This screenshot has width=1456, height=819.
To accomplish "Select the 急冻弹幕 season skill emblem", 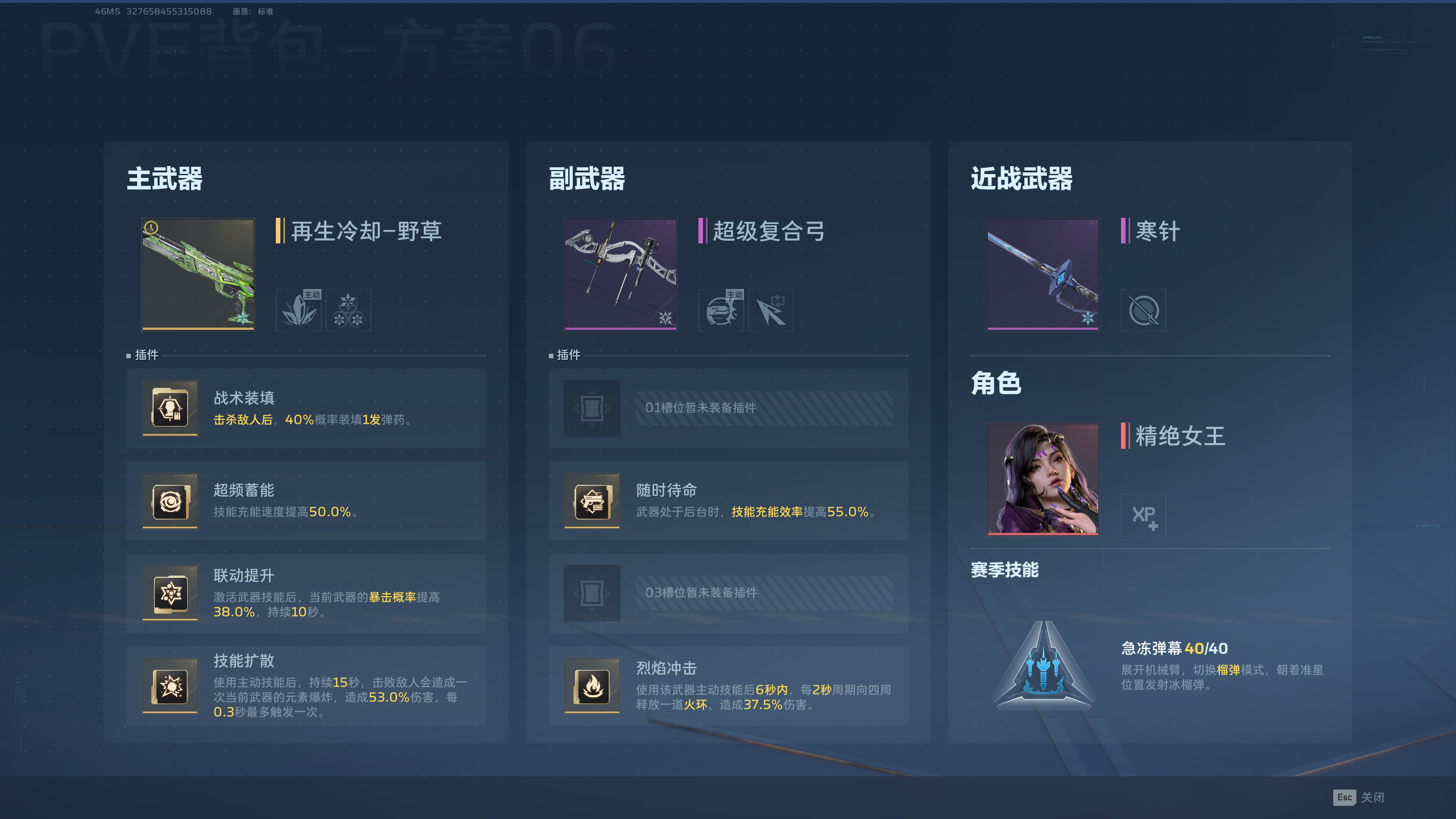I will [x=1044, y=664].
